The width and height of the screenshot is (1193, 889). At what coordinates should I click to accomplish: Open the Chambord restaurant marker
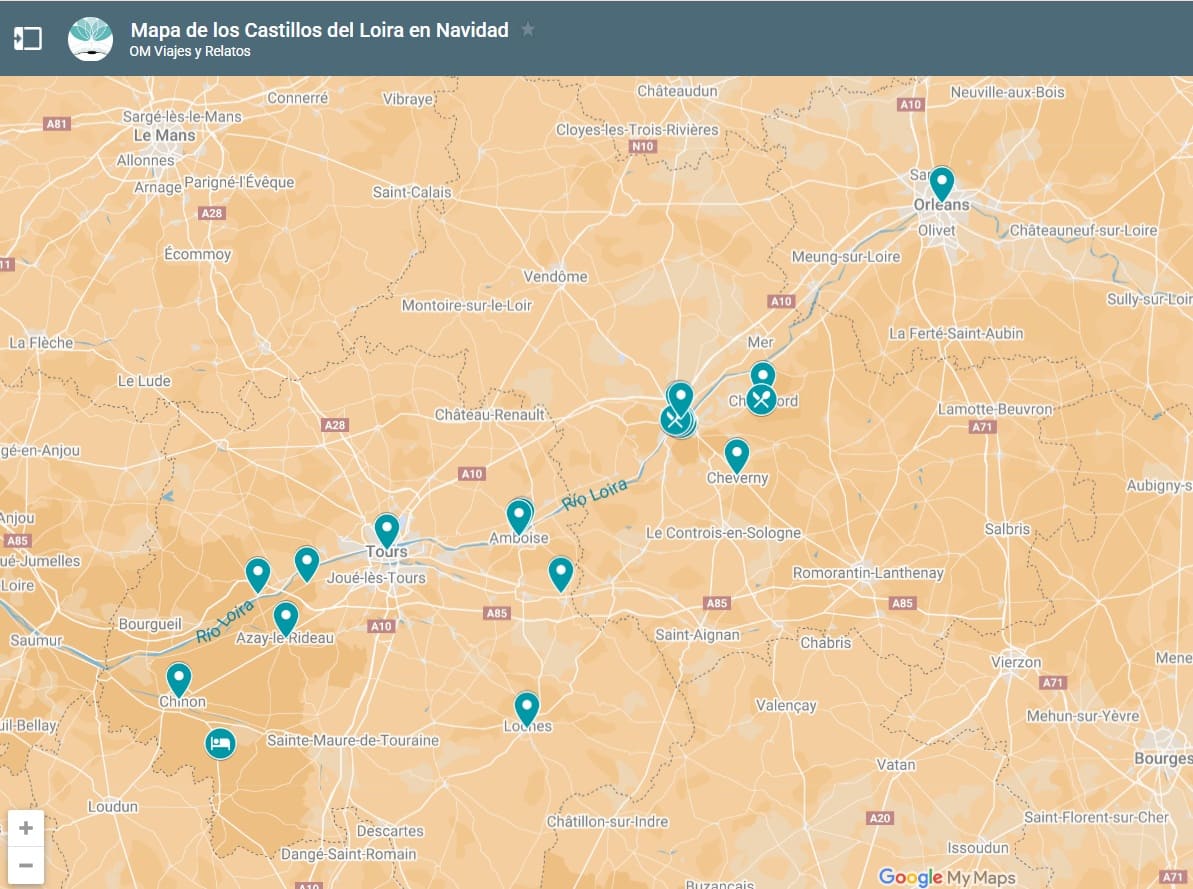coord(761,400)
